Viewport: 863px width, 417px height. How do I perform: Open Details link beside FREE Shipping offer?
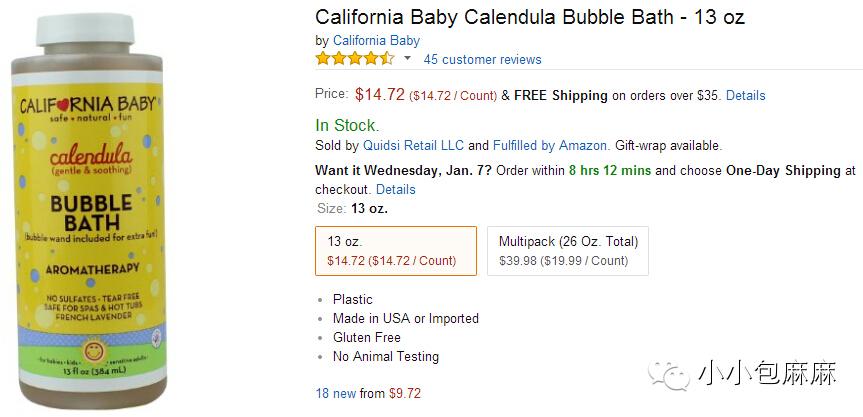click(745, 96)
